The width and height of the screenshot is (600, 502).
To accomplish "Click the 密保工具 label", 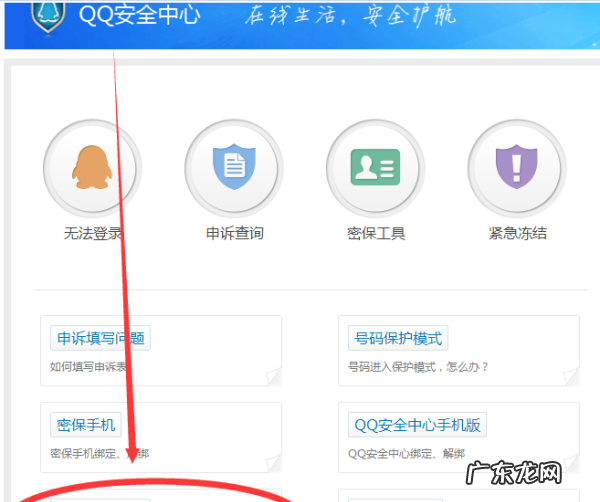I will pyautogui.click(x=376, y=233).
